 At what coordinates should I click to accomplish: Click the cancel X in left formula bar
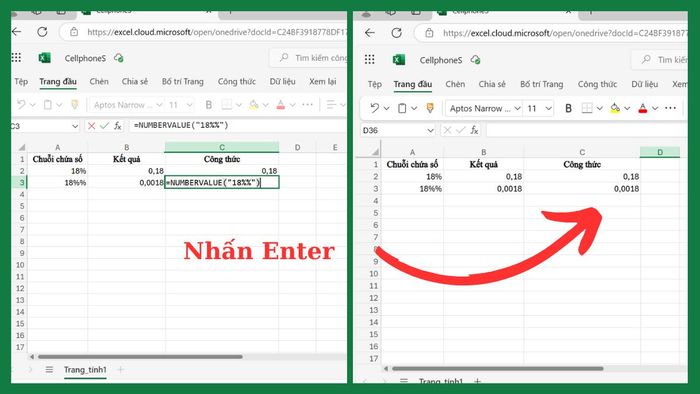pos(91,126)
